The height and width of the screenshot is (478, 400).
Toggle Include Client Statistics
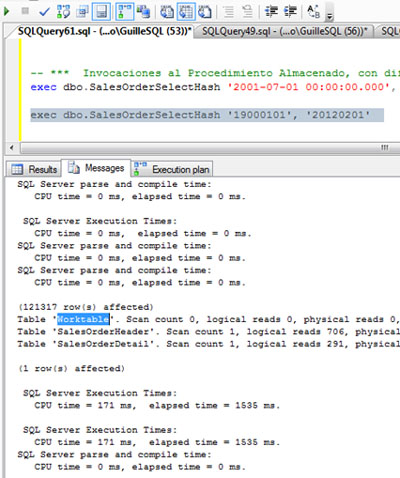click(143, 12)
